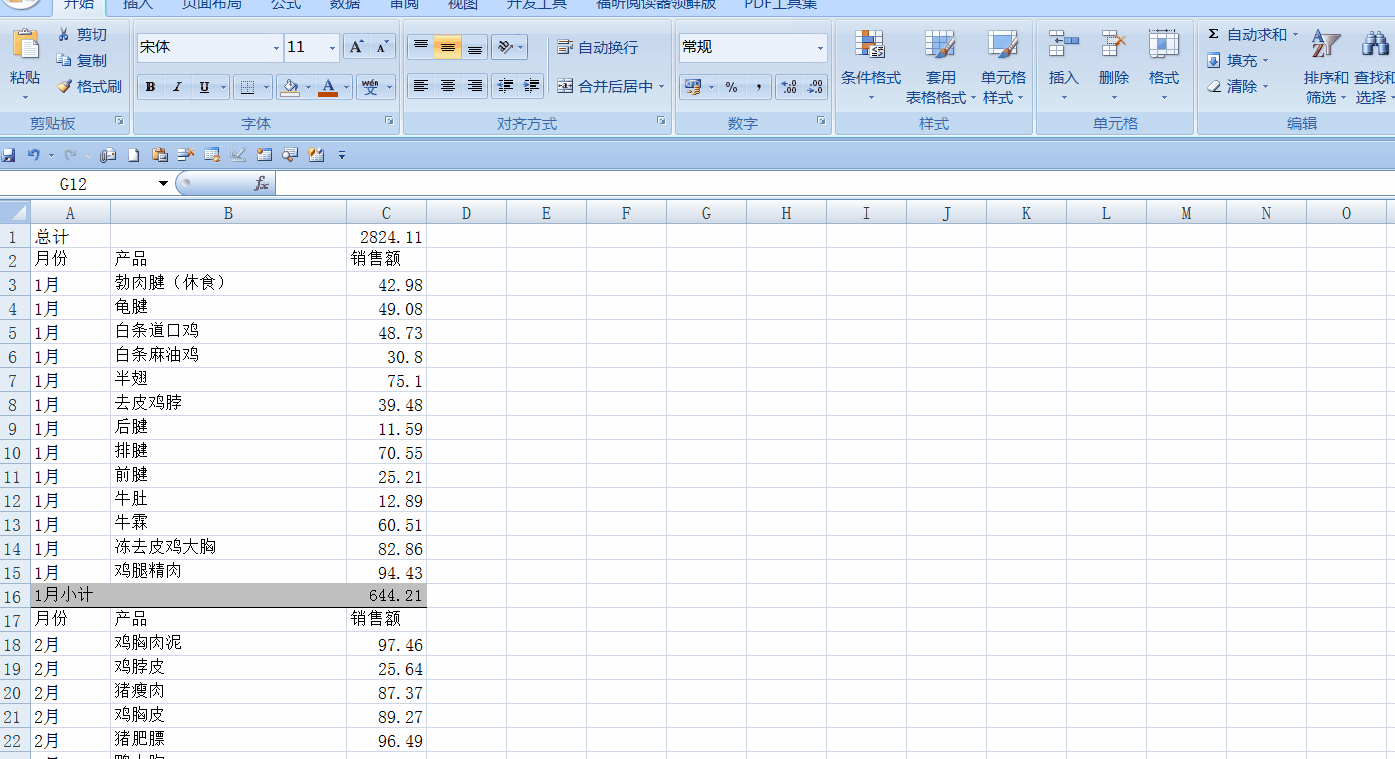Apply the percent style button
This screenshot has width=1395, height=759.
[732, 87]
